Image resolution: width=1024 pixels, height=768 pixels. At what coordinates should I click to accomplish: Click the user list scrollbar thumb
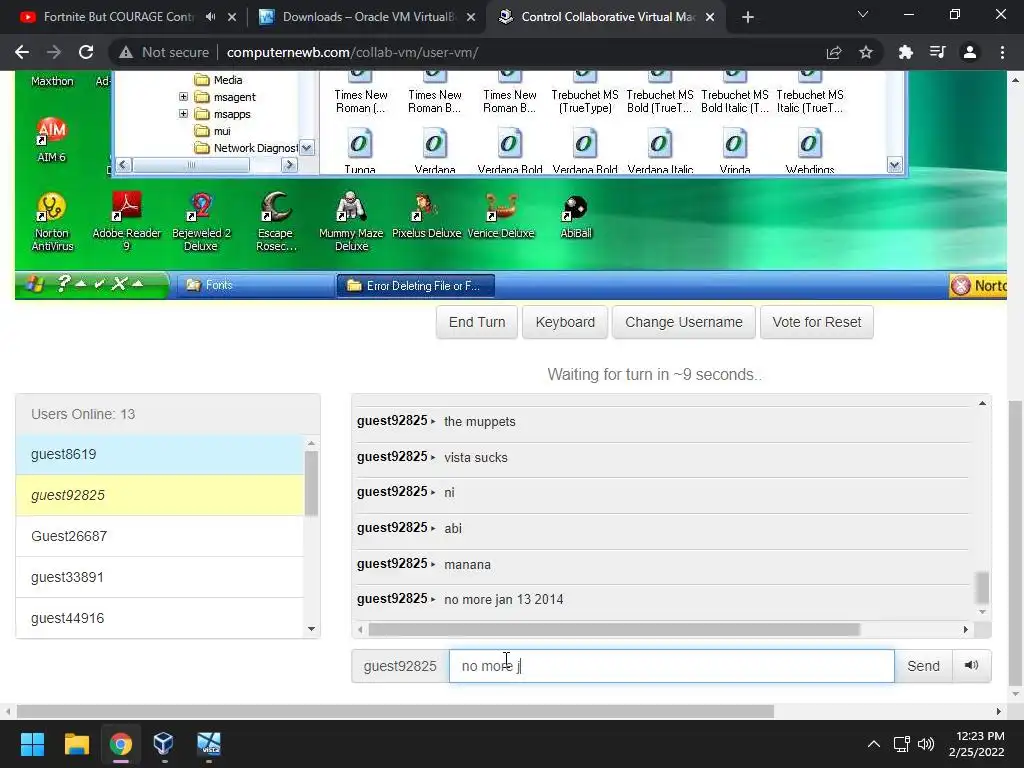(312, 483)
